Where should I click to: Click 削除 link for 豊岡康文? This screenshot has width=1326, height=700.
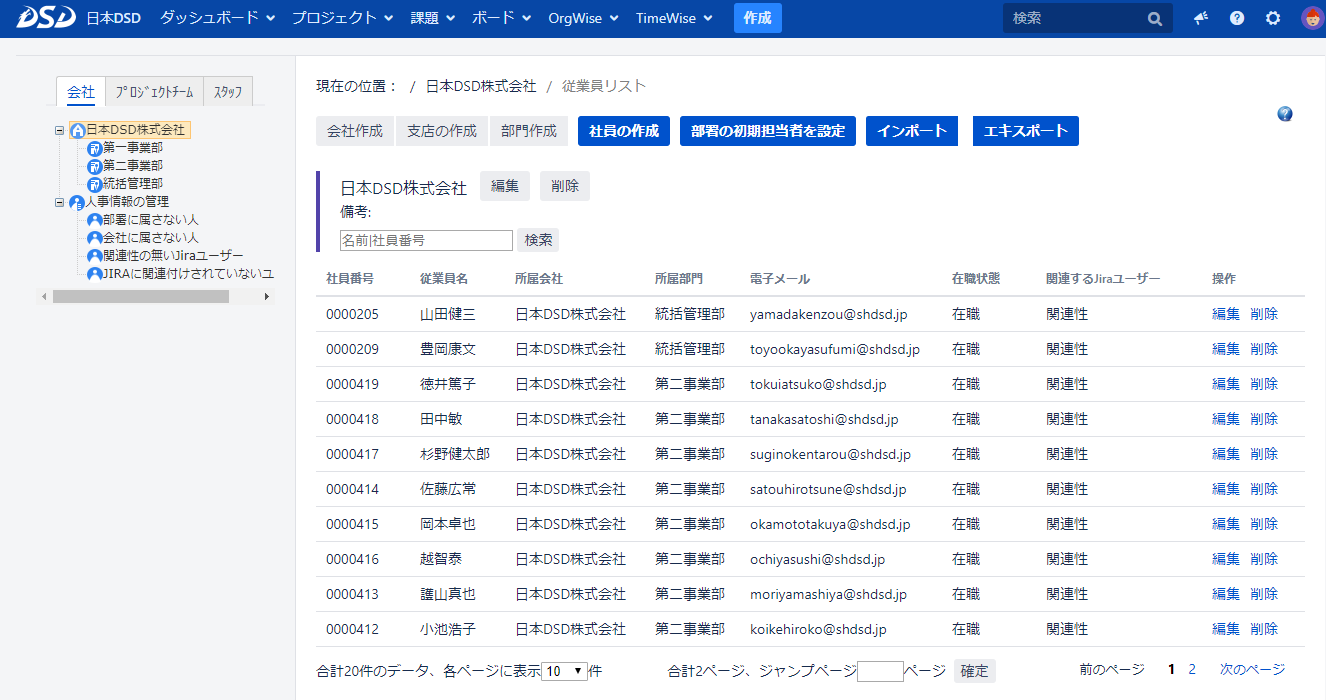click(1264, 349)
